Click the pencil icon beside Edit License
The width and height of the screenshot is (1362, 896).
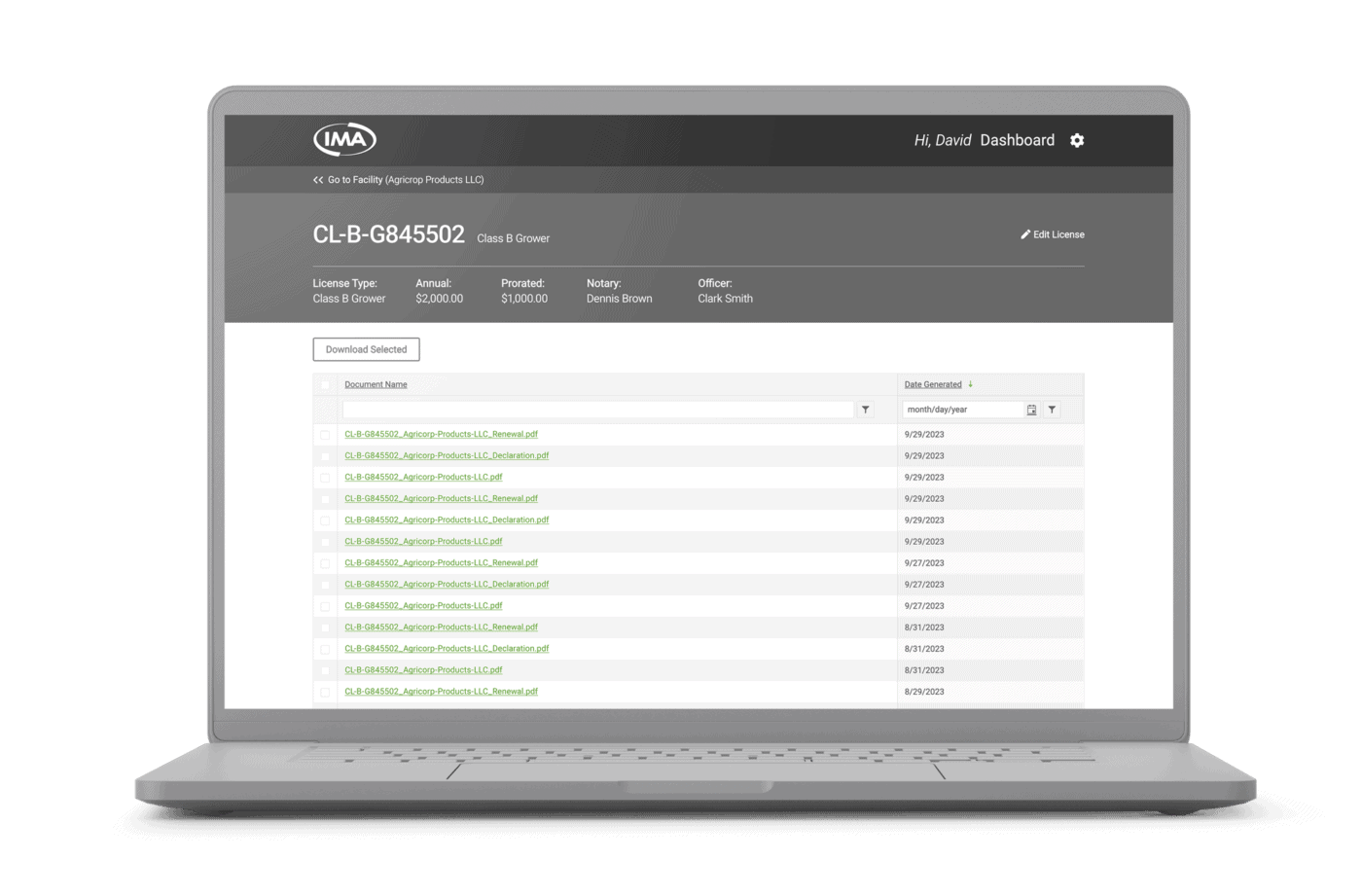(1025, 234)
